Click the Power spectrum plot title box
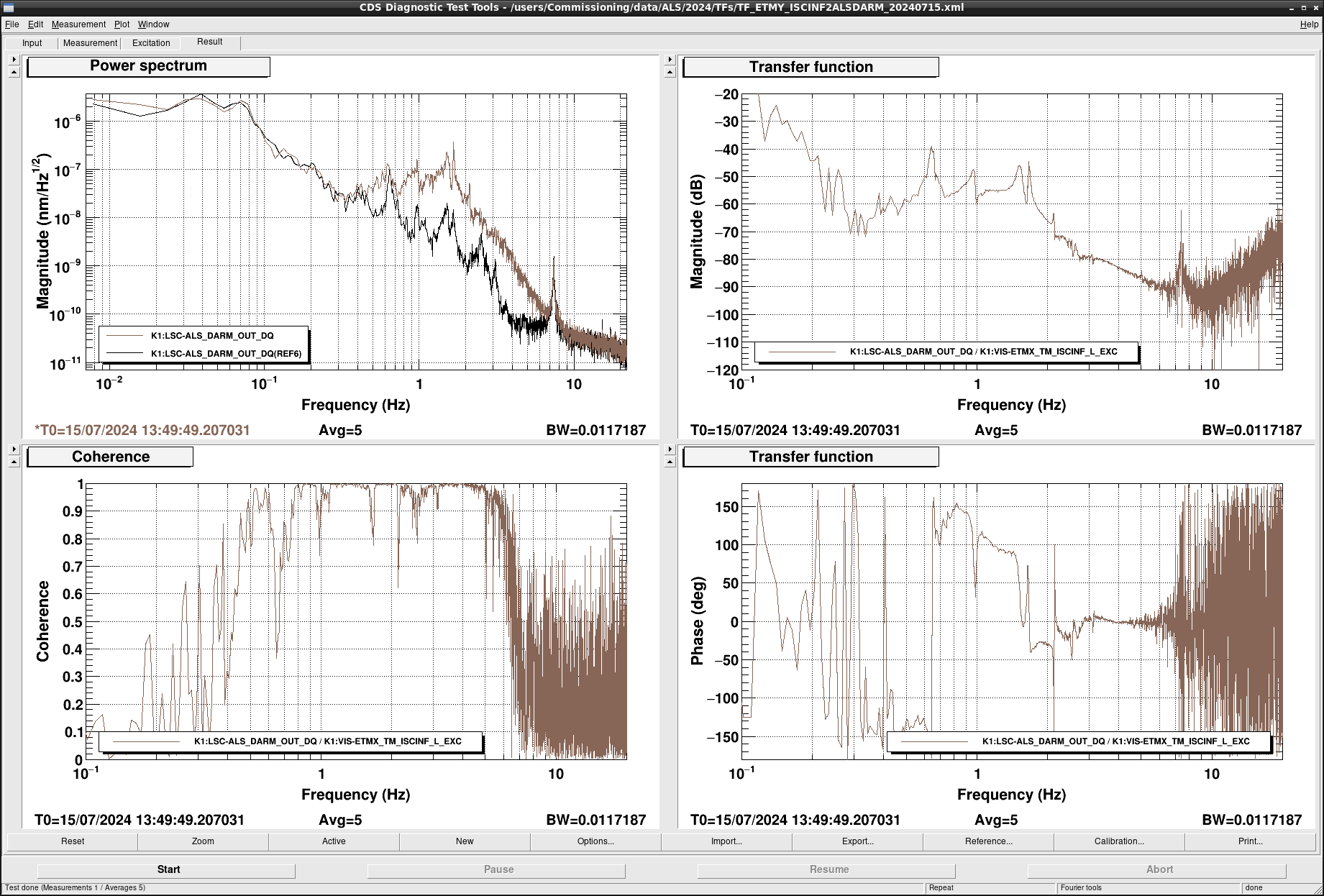Screen dimensions: 1324x896 [148, 66]
